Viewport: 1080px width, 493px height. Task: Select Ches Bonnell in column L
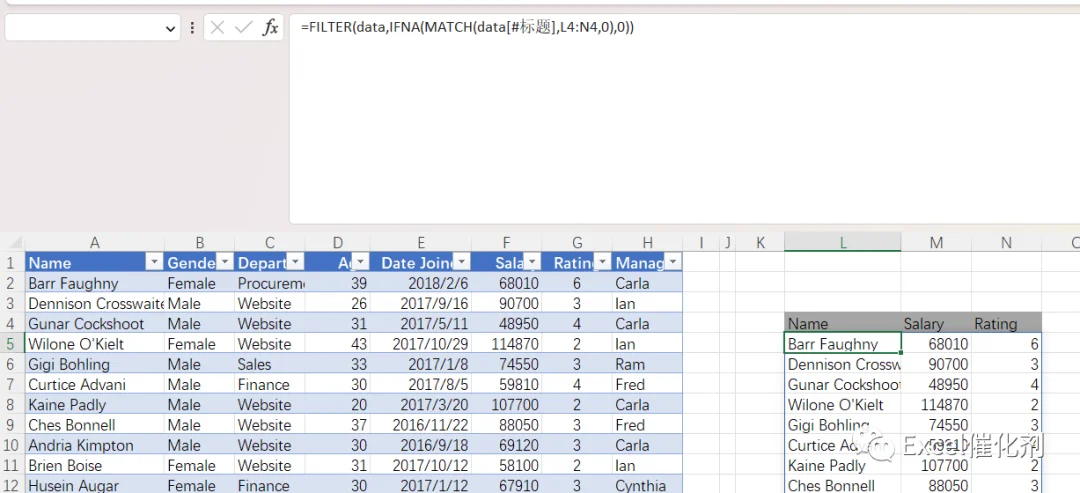point(842,485)
